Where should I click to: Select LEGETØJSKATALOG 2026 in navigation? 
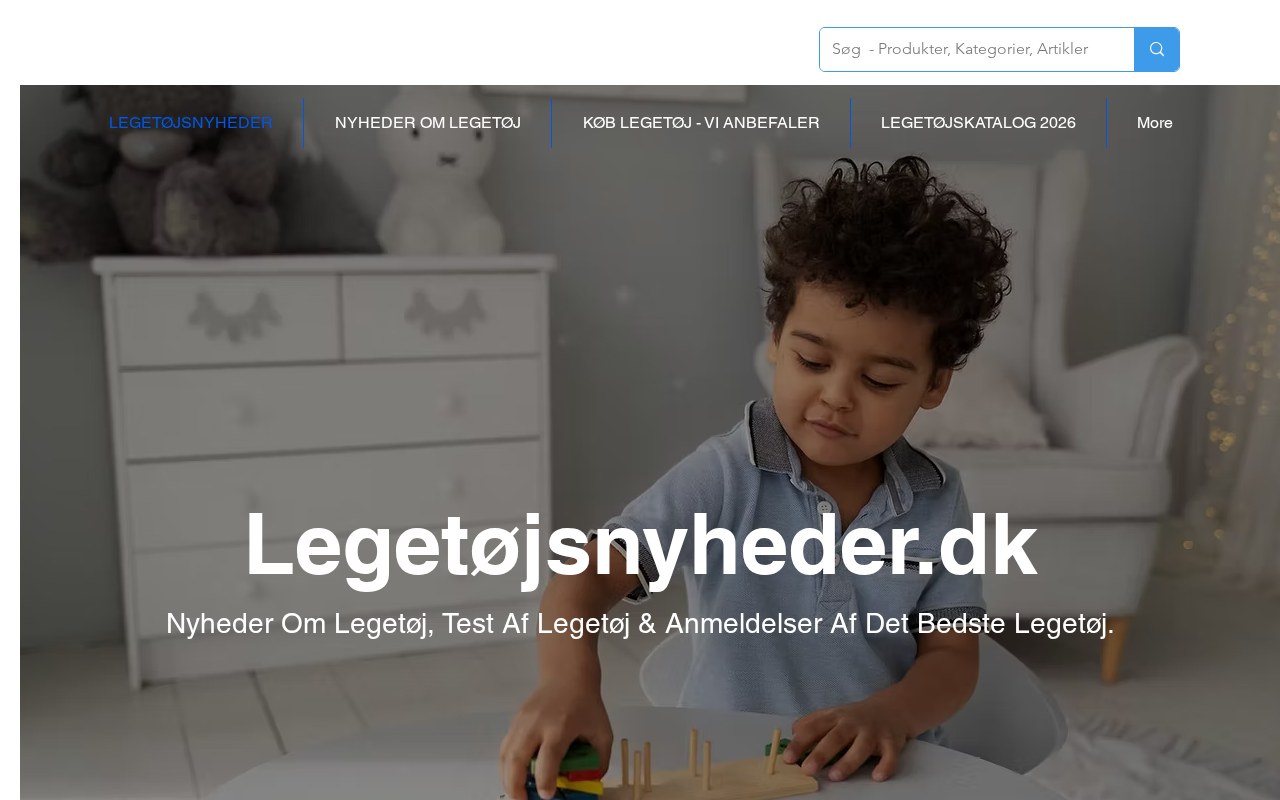click(978, 123)
